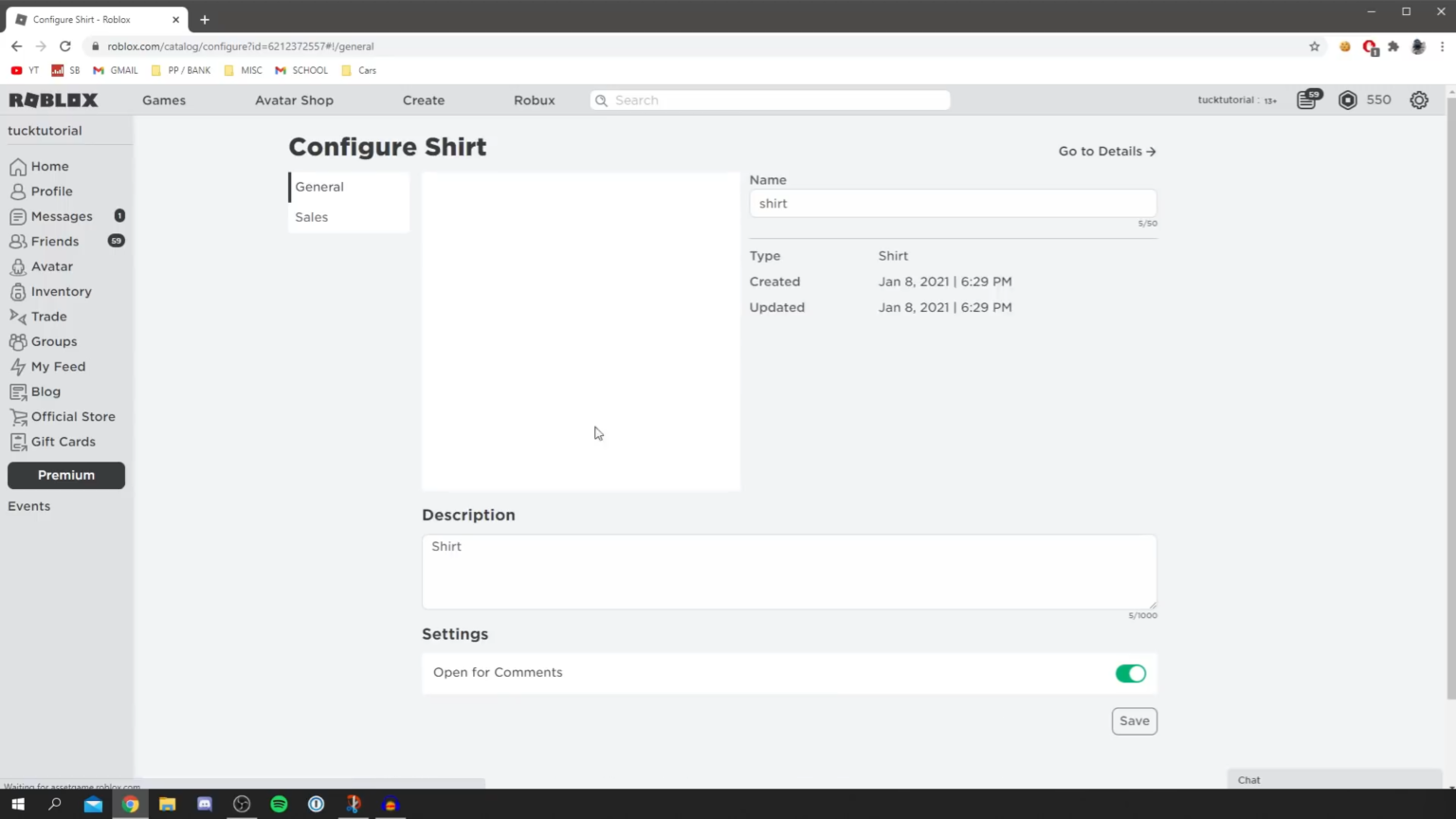Screen dimensions: 1456x819
Task: Click into the Description text area
Action: tap(789, 571)
